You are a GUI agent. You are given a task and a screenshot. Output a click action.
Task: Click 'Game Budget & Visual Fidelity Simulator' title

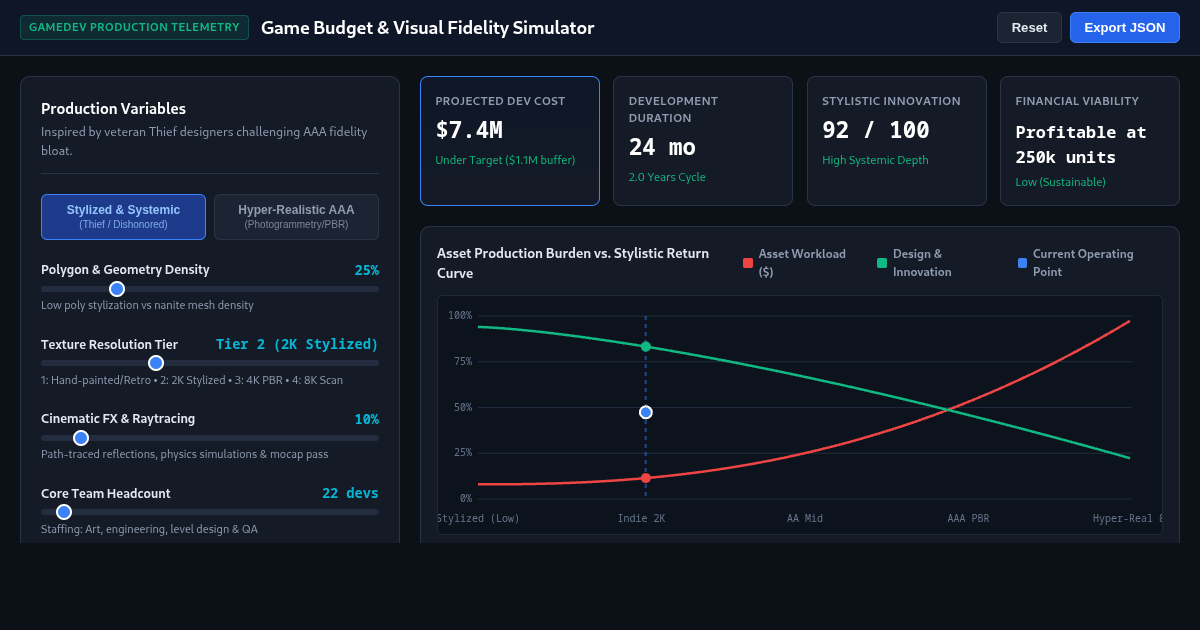click(427, 28)
